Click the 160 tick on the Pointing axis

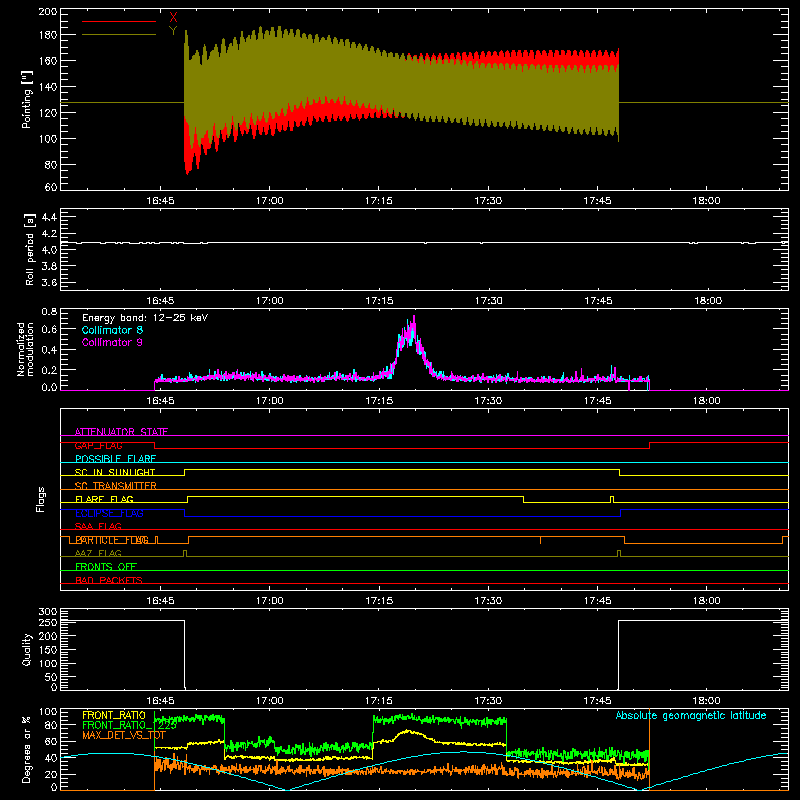pos(48,61)
